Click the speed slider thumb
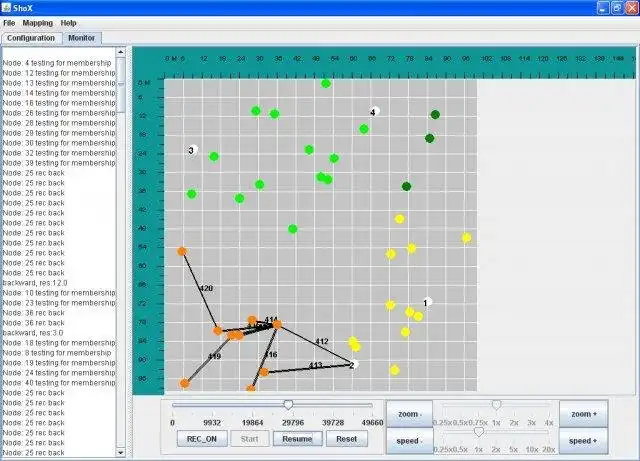The height and width of the screenshot is (461, 640). click(479, 432)
